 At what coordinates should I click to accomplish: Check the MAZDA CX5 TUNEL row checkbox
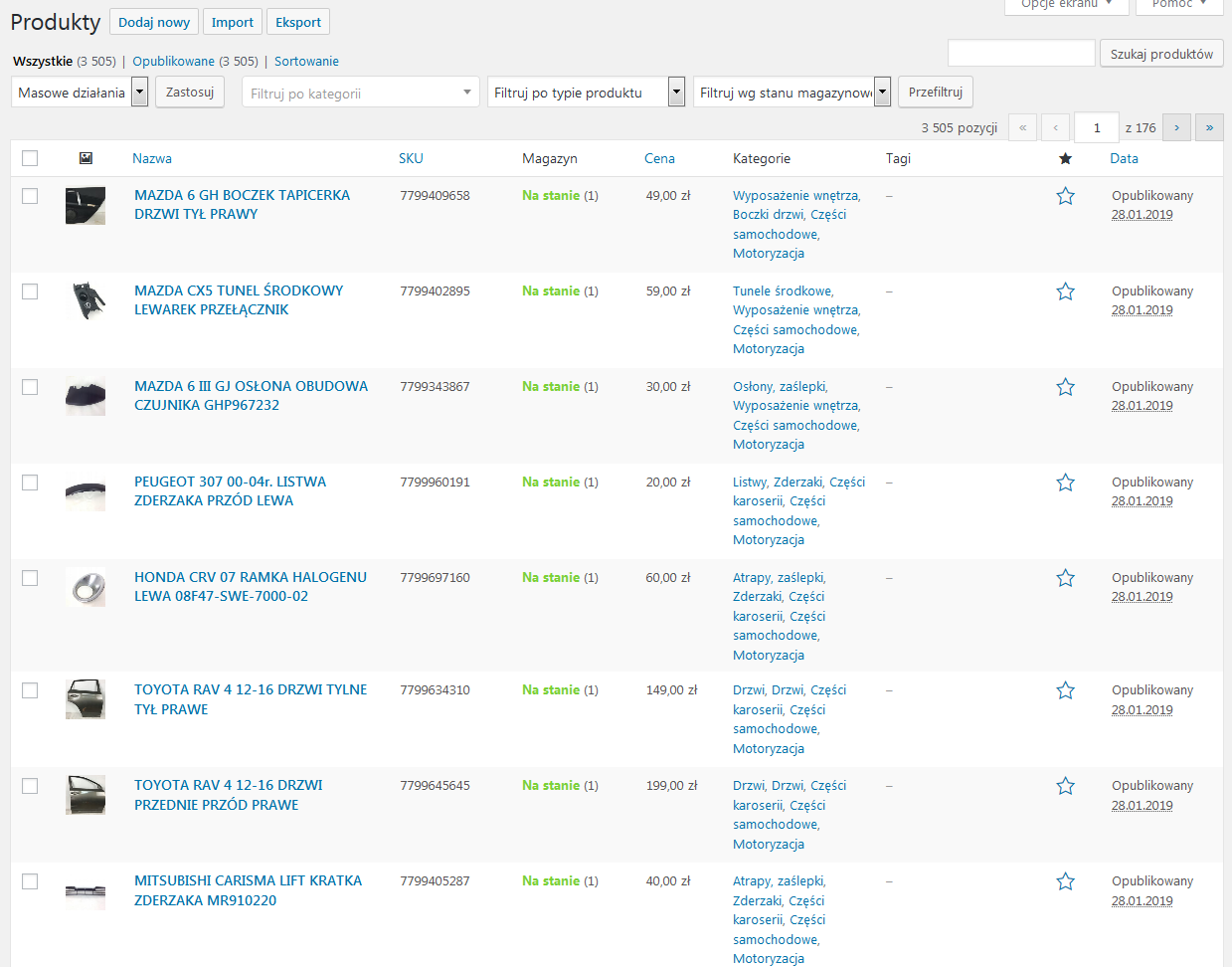coord(30,291)
